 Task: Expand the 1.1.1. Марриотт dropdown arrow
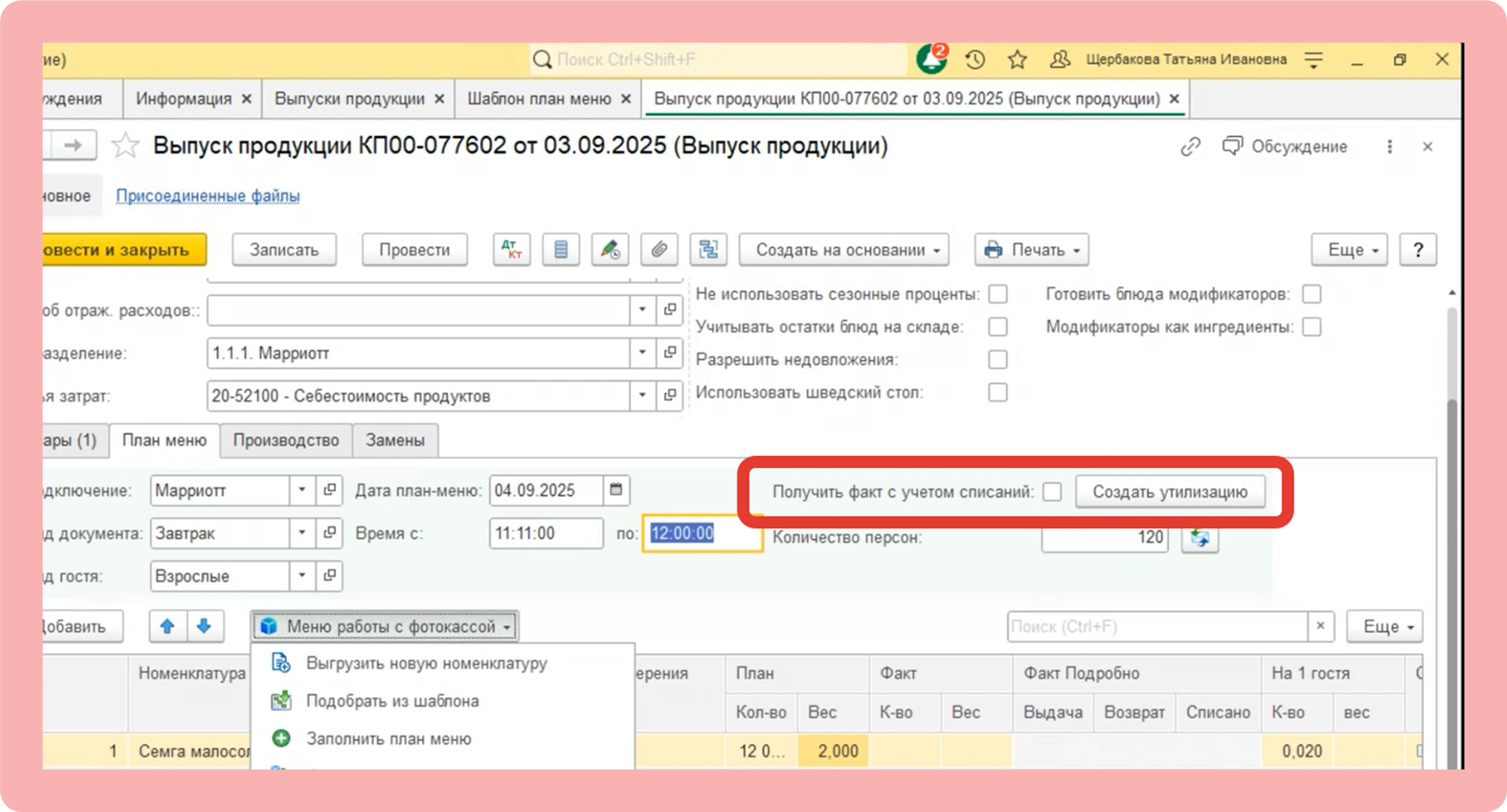pos(643,352)
